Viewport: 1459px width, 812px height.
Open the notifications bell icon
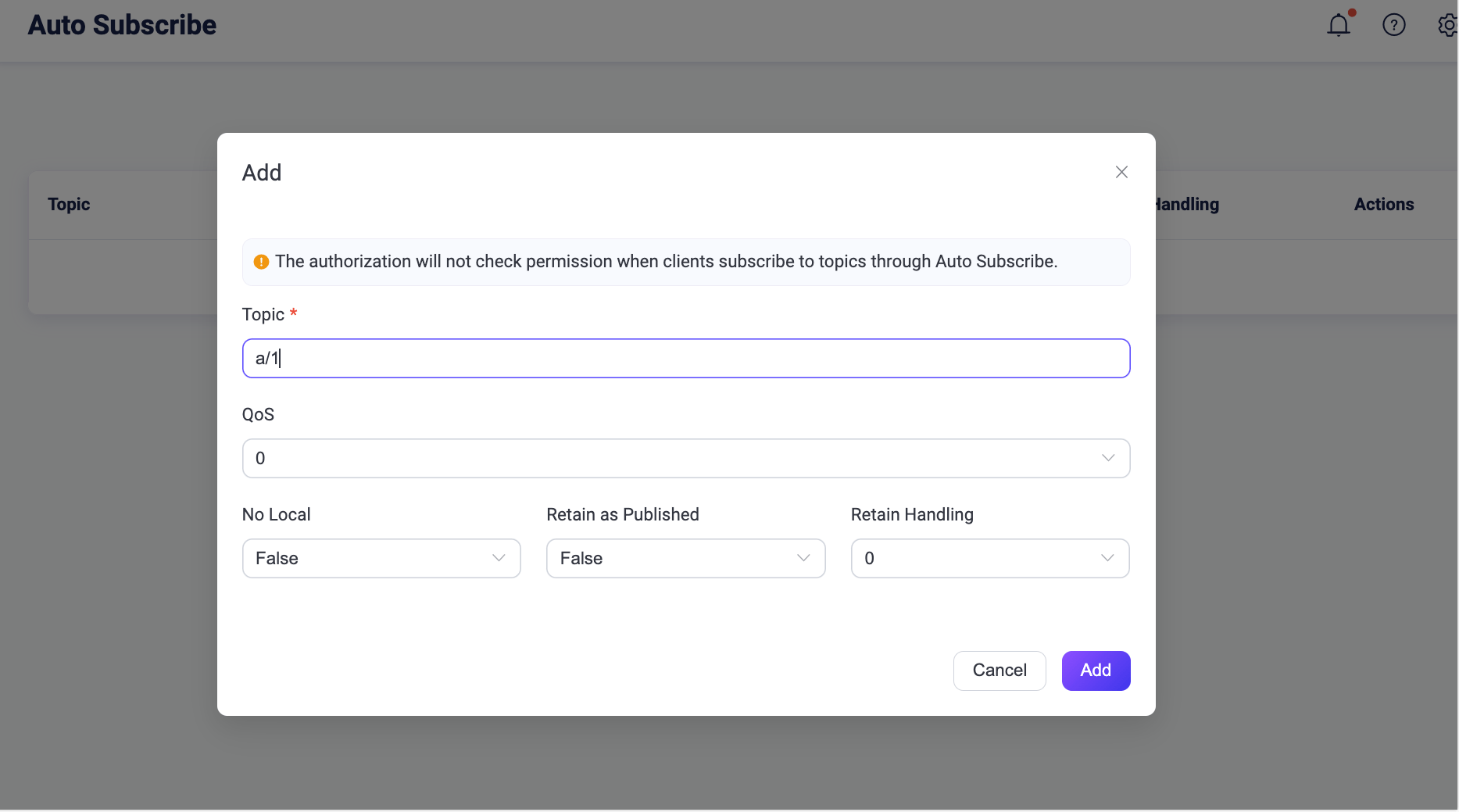(1339, 24)
